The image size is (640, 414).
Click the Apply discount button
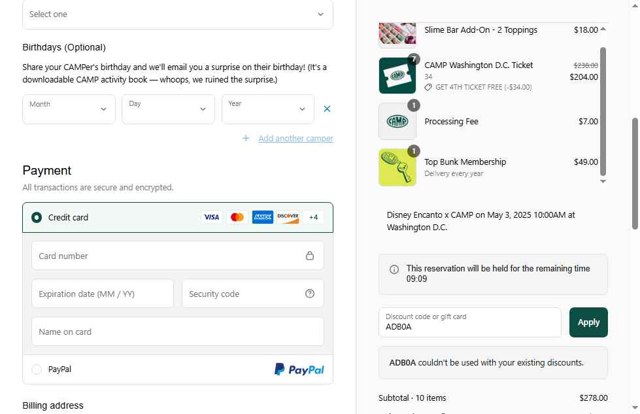[588, 322]
